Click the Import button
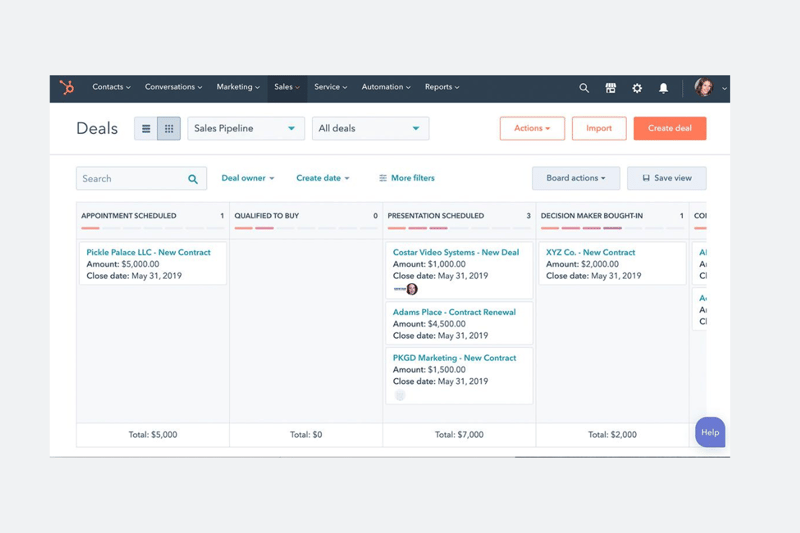 [599, 128]
